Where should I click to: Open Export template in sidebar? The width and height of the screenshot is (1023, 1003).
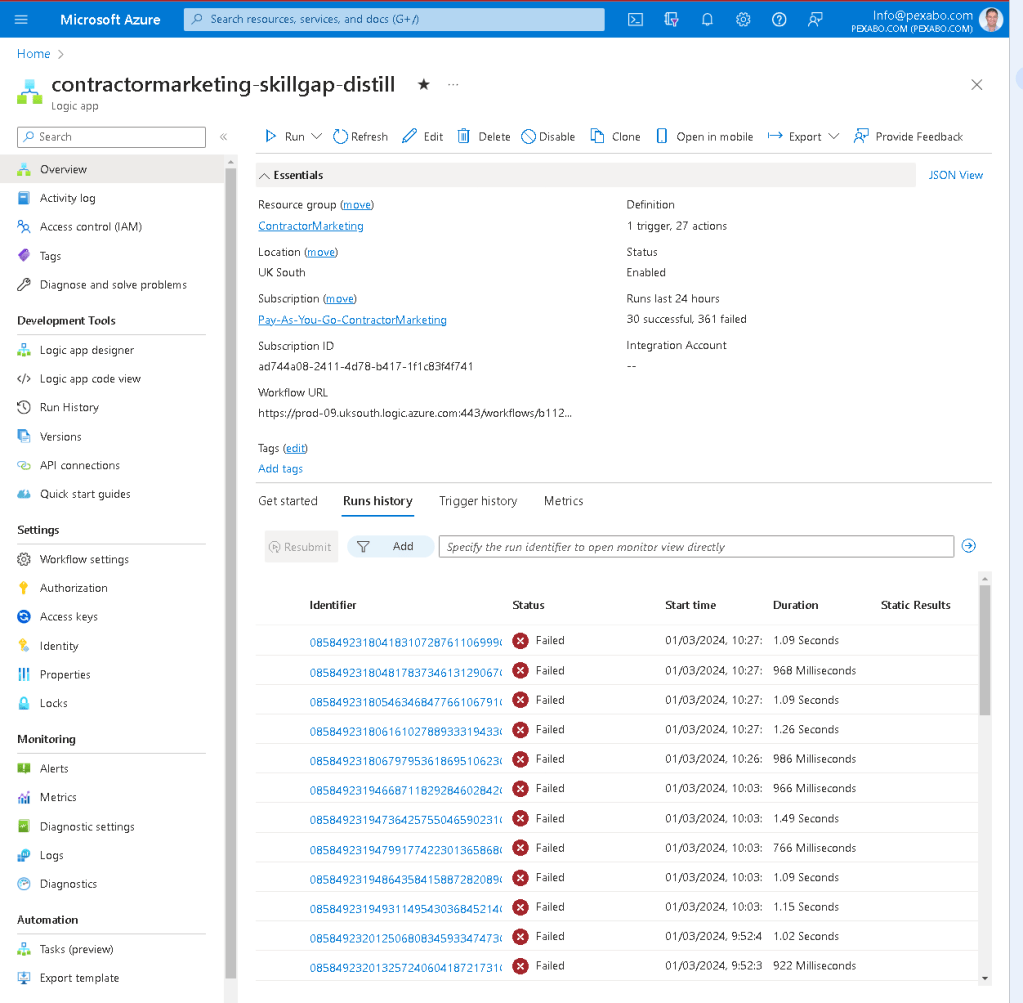tap(79, 978)
